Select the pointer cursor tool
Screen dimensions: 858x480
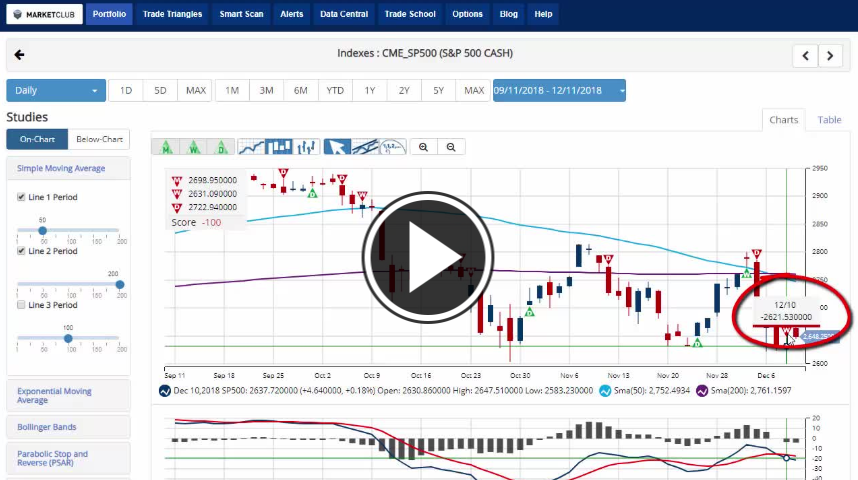(337, 147)
